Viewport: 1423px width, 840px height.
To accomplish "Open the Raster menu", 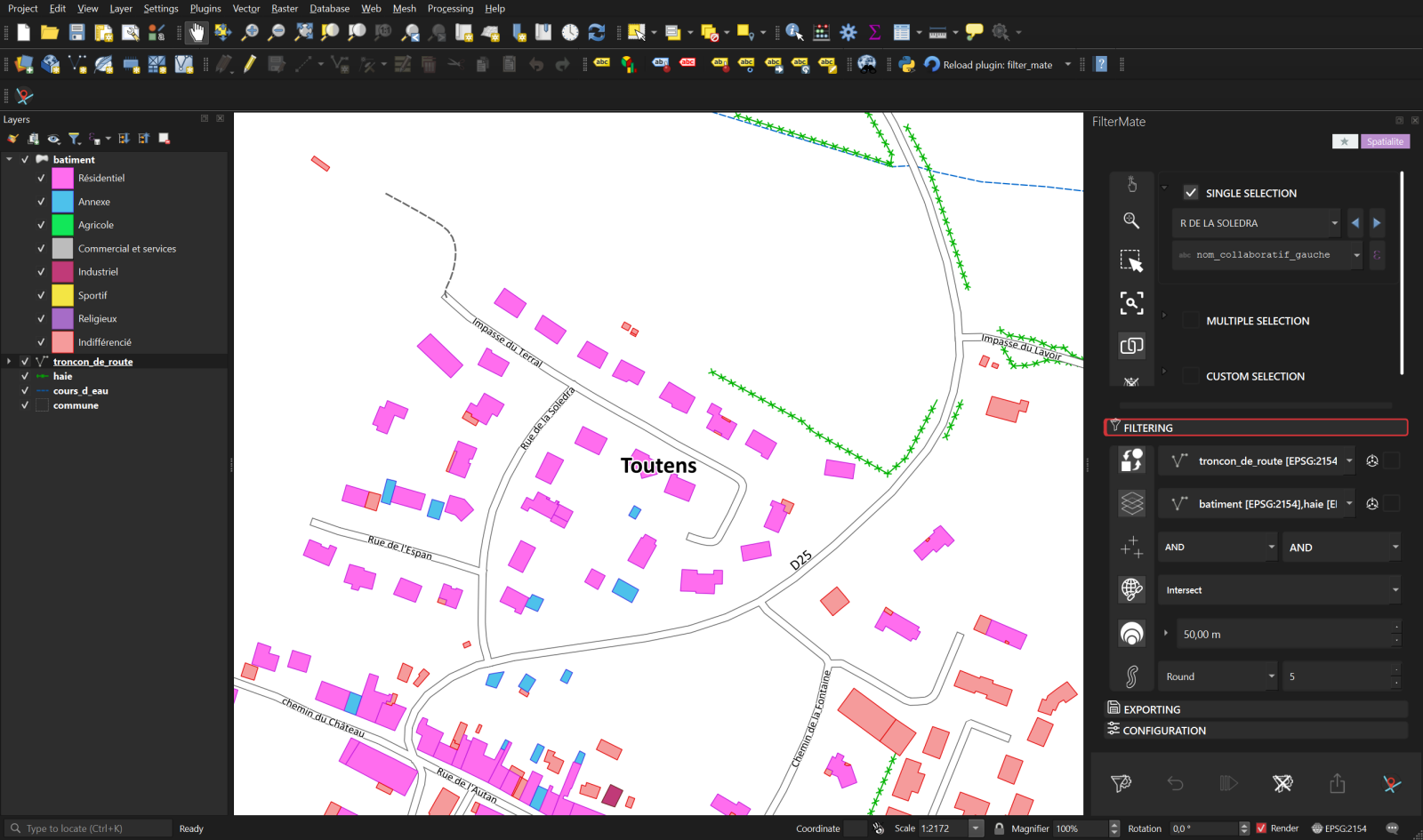I will click(x=285, y=9).
